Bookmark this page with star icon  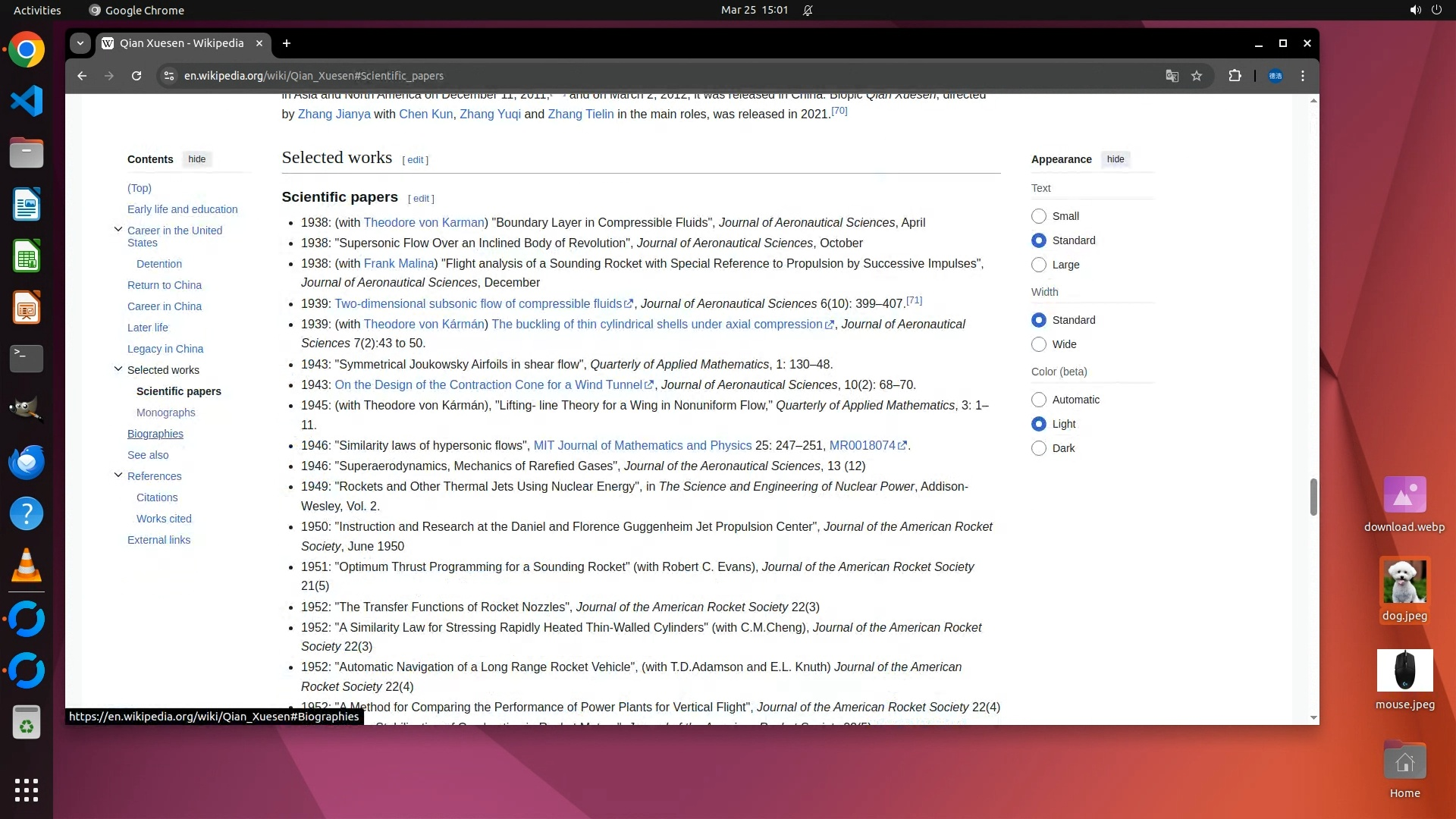(1197, 76)
